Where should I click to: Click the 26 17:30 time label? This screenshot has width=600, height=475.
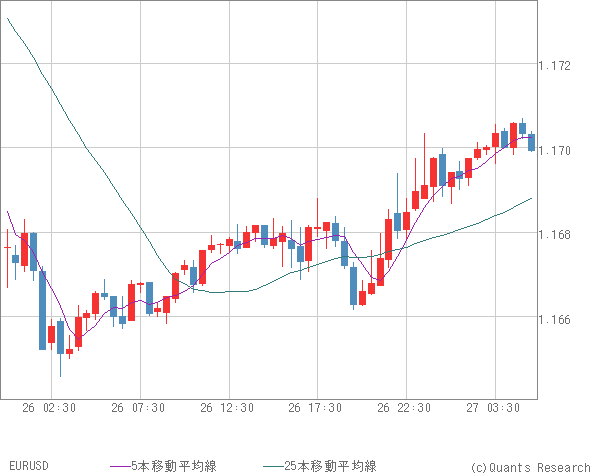[315, 408]
